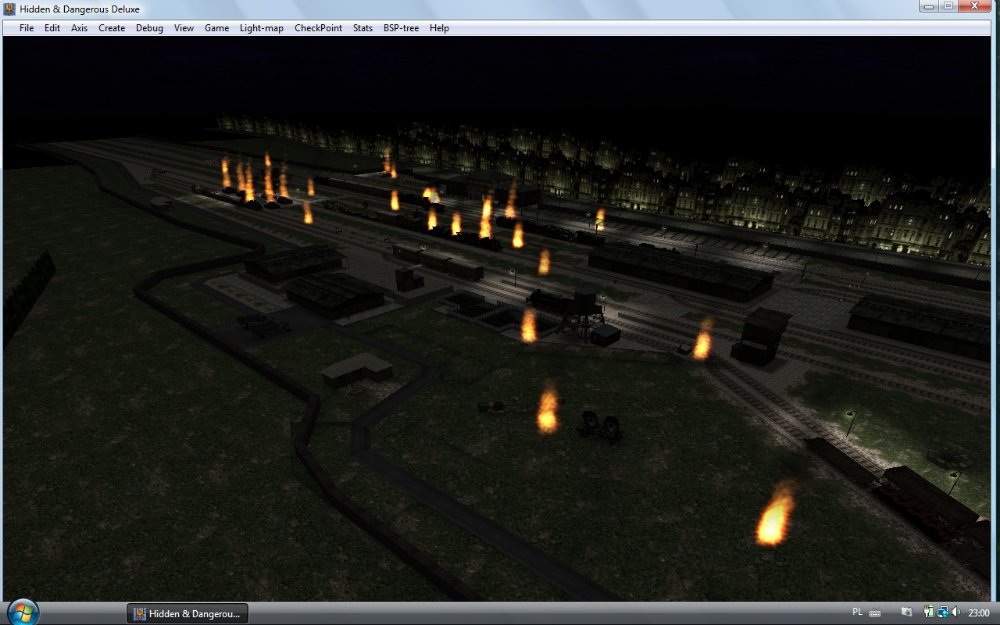
Task: Click the volume speaker tray icon
Action: pyautogui.click(x=956, y=612)
